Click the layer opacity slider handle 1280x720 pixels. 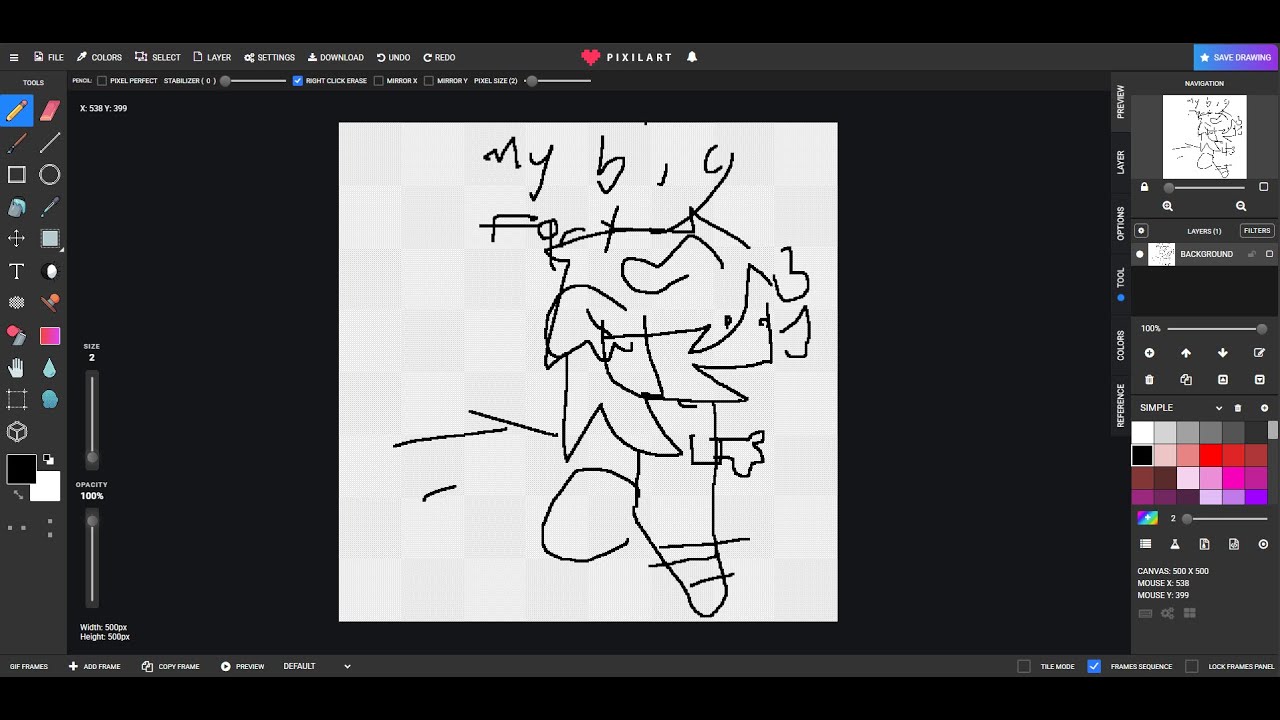click(1262, 329)
